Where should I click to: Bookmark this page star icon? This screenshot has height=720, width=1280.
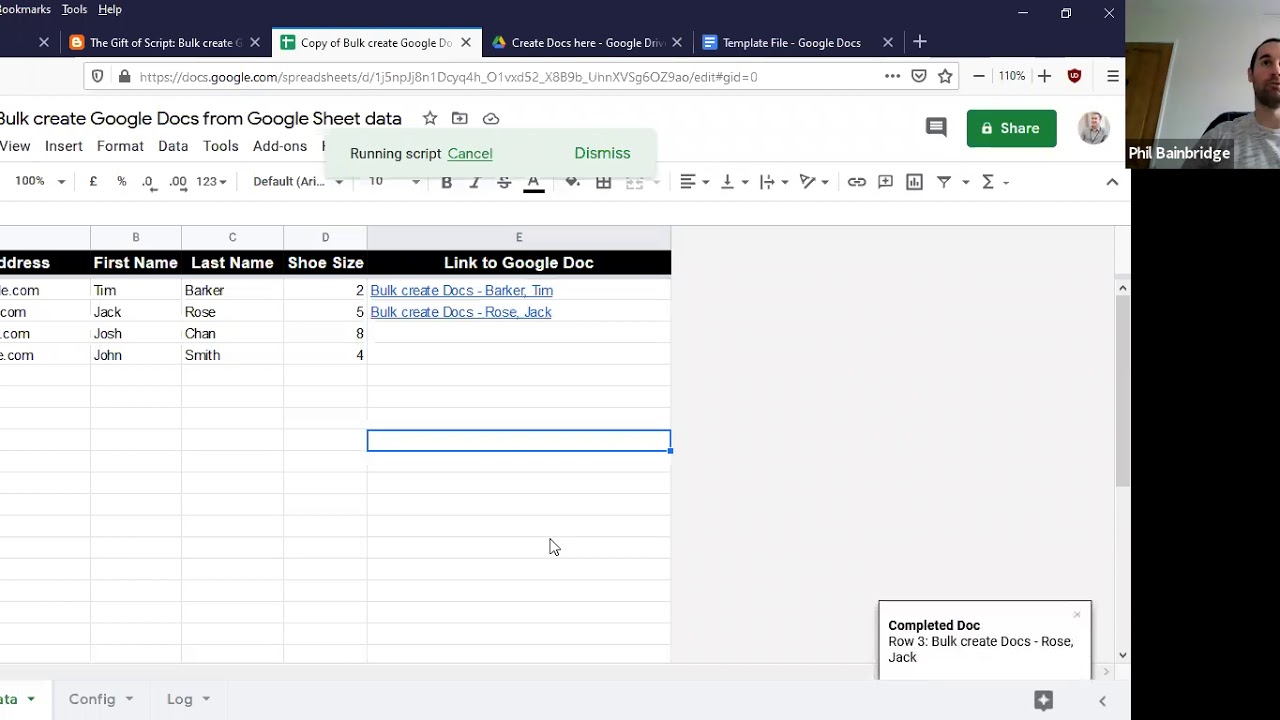coord(945,76)
